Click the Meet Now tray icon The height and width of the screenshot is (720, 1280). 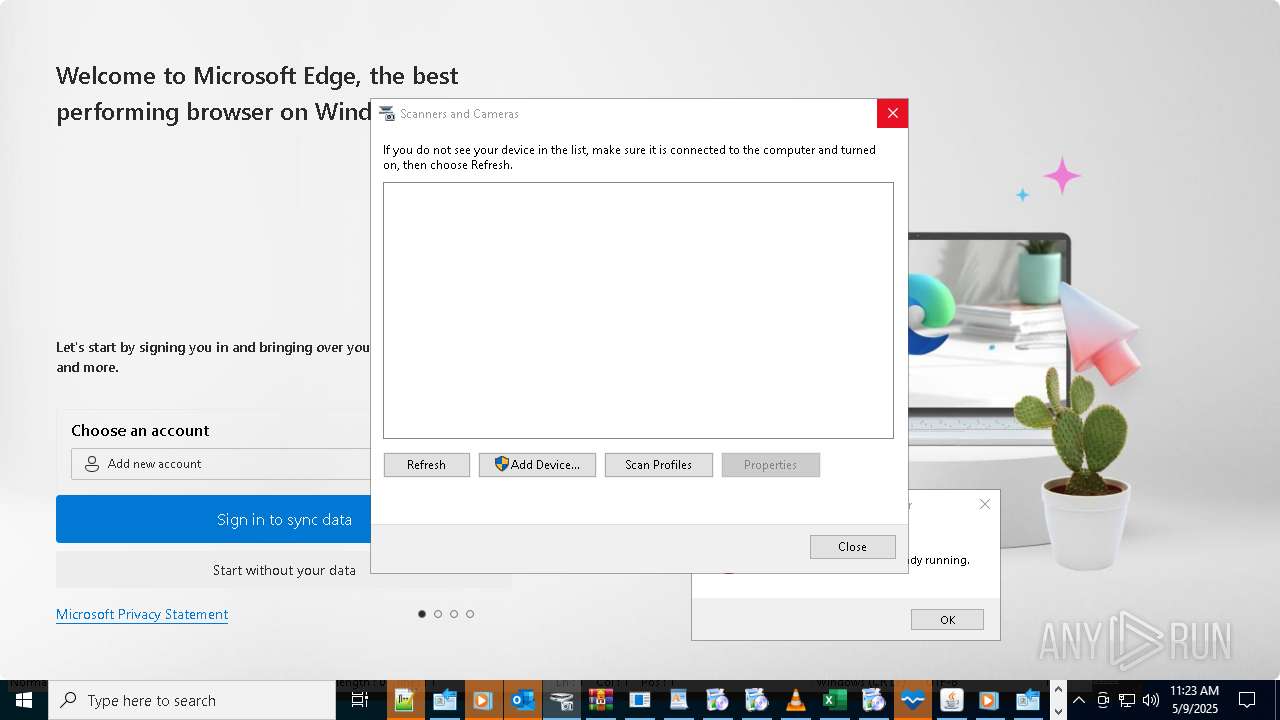point(1103,700)
